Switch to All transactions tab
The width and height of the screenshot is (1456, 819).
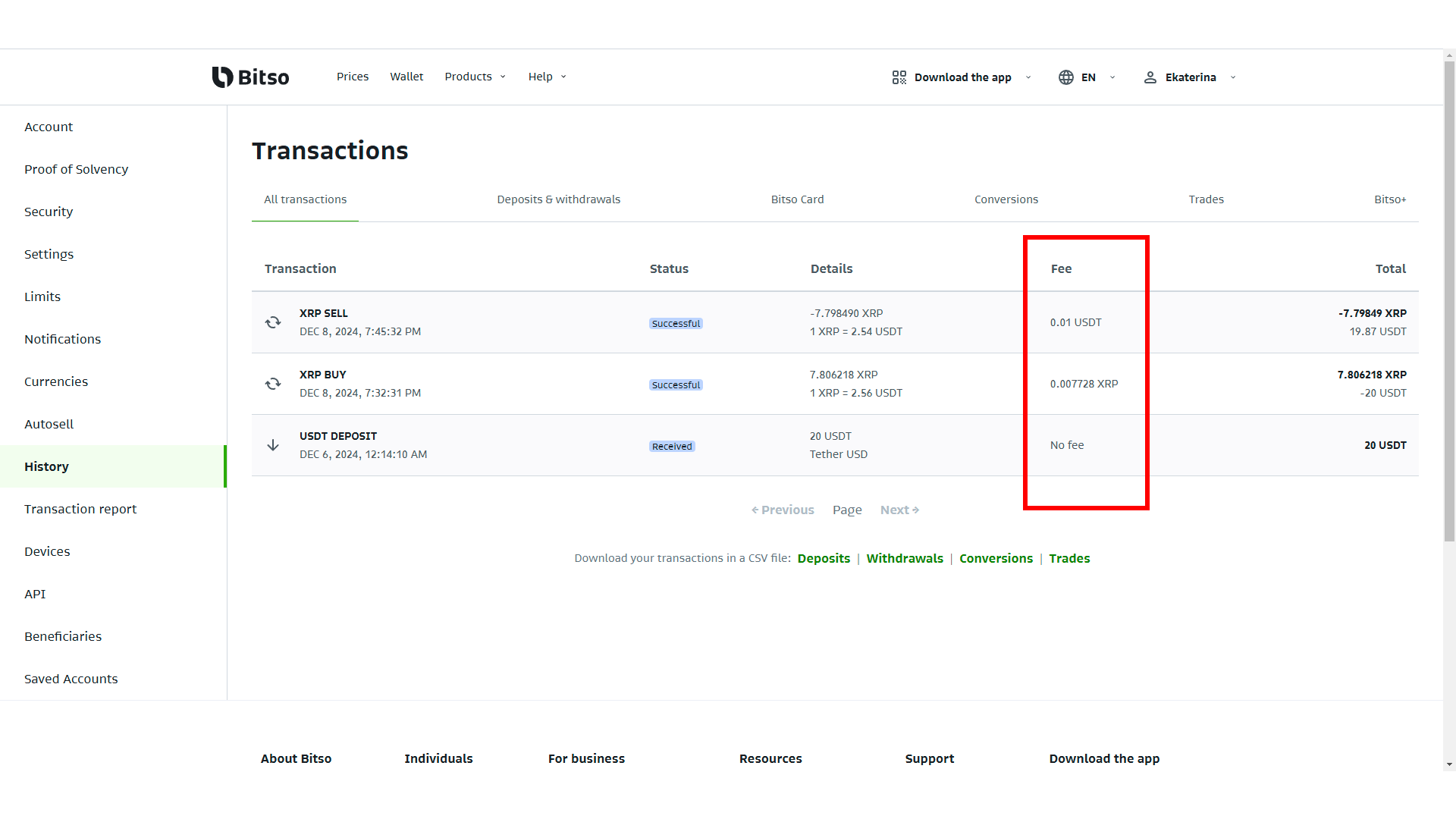(305, 199)
